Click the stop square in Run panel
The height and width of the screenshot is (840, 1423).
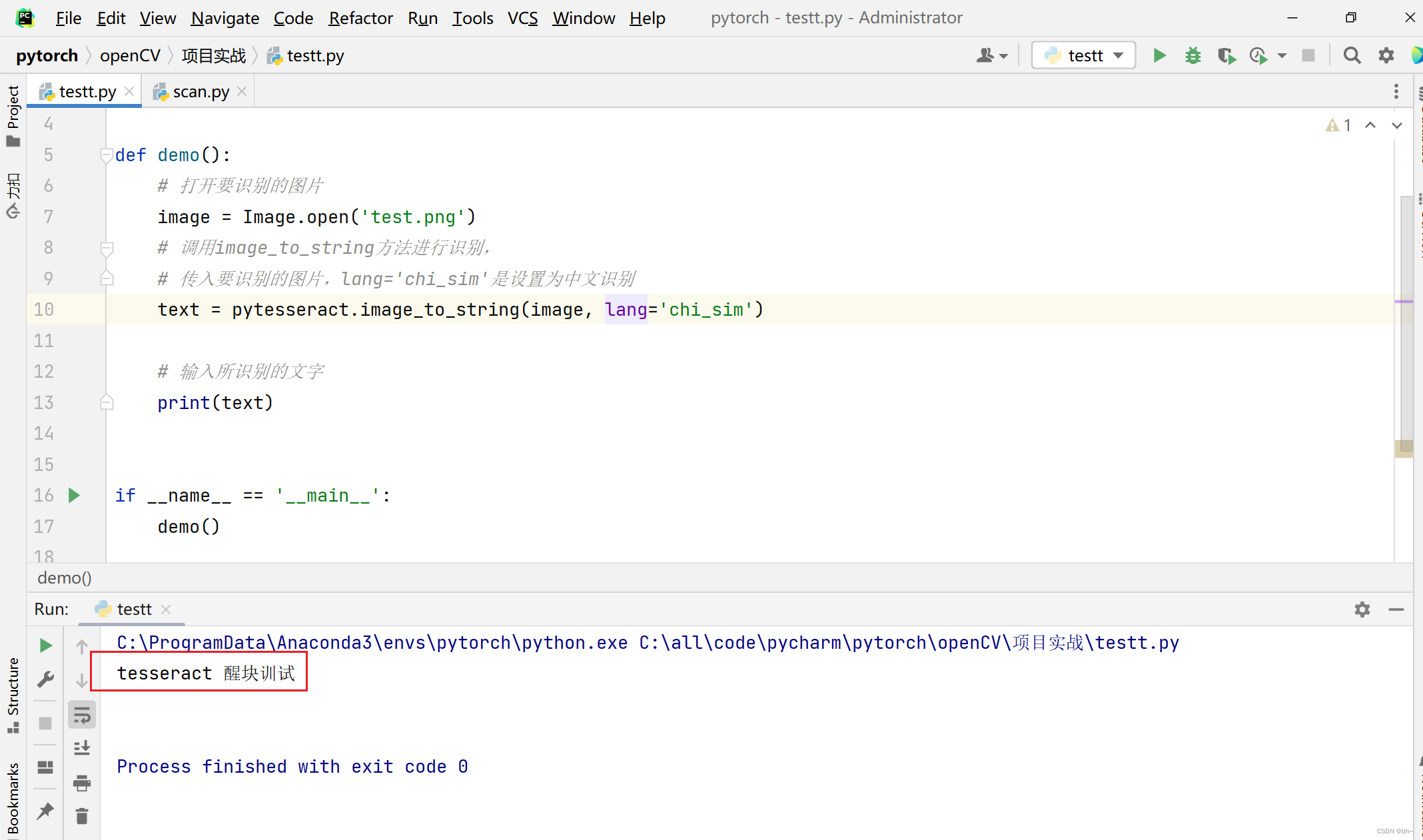(45, 723)
